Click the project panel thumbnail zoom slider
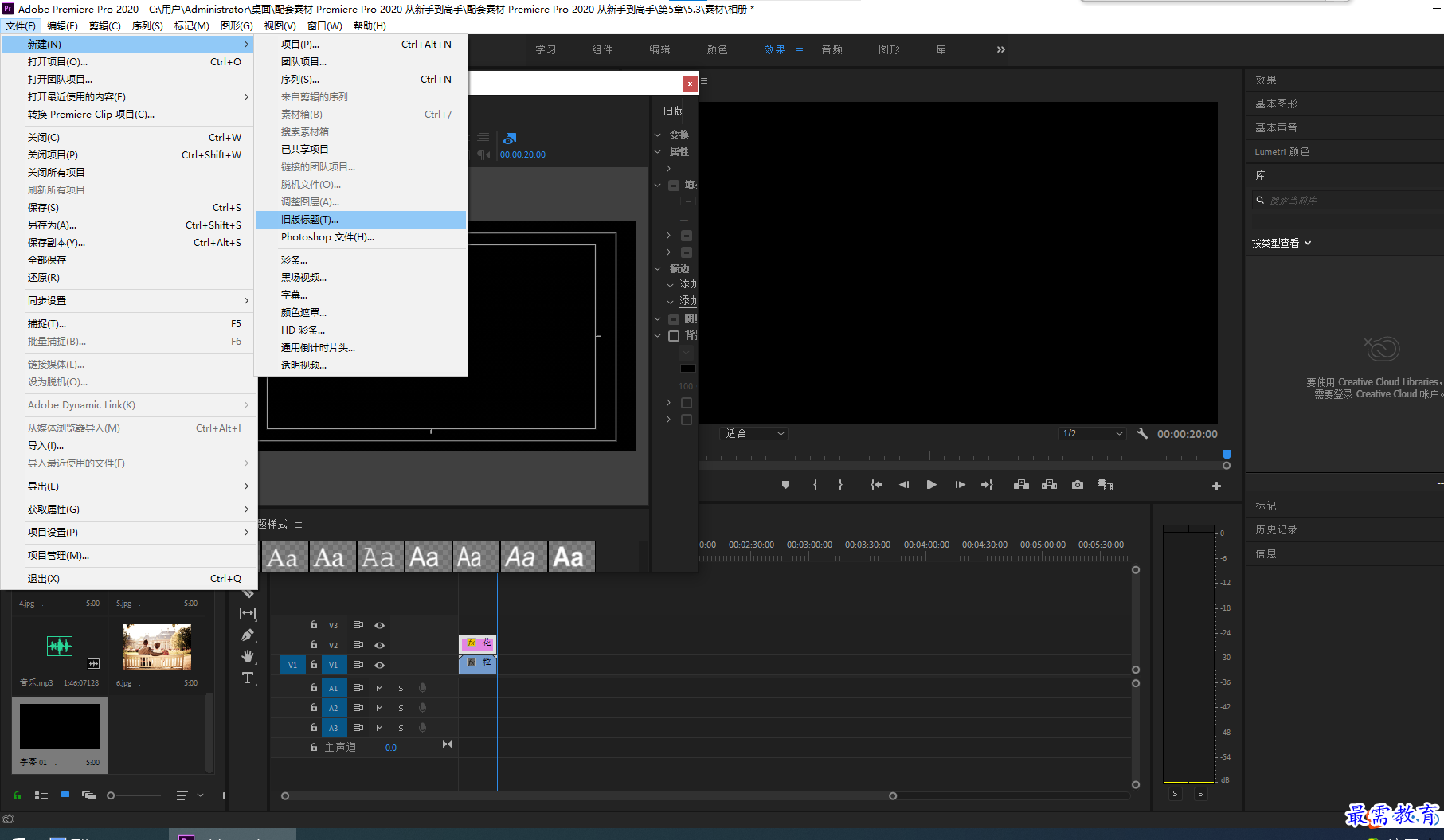 [x=134, y=795]
